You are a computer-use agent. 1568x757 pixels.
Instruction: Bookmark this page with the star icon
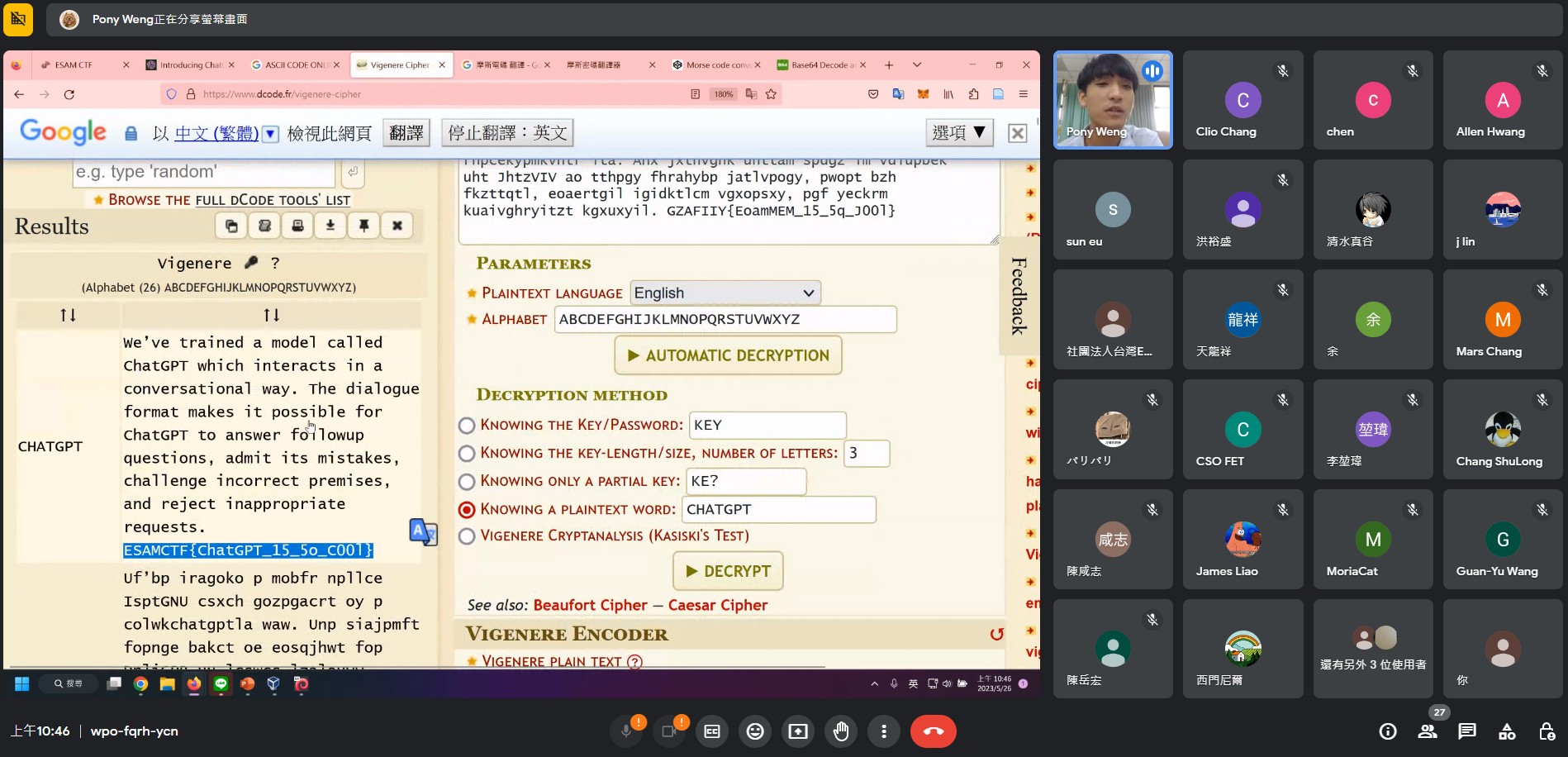772,94
